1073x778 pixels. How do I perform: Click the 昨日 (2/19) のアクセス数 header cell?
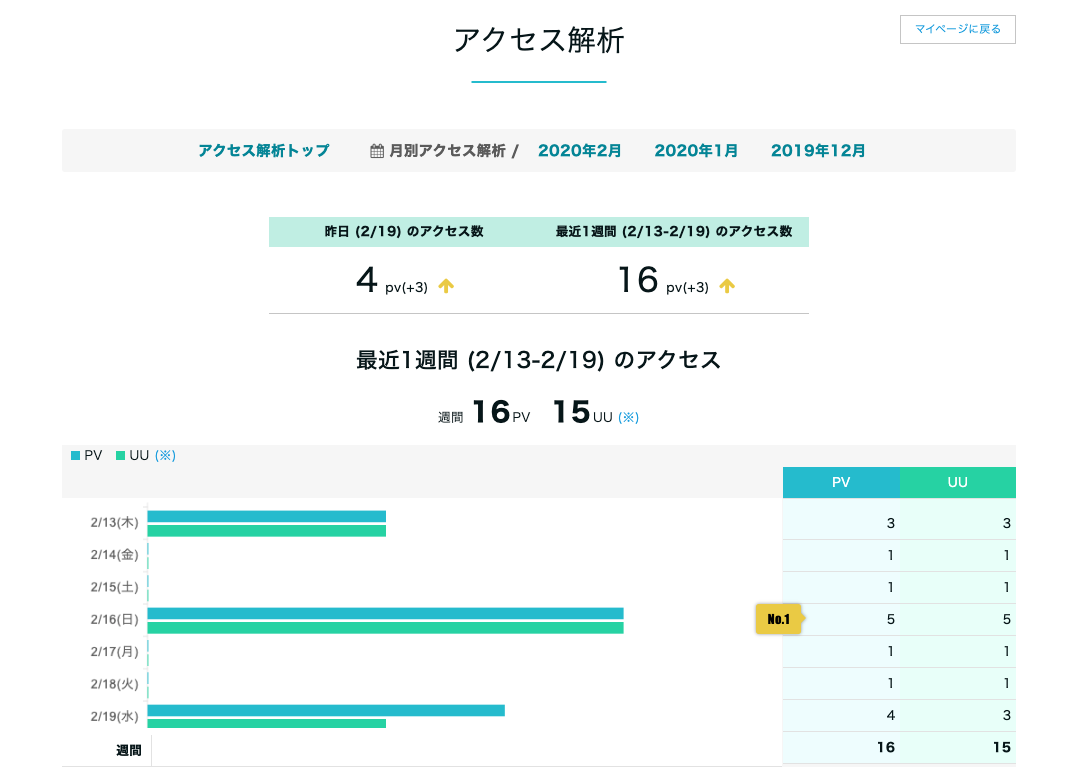[x=404, y=231]
